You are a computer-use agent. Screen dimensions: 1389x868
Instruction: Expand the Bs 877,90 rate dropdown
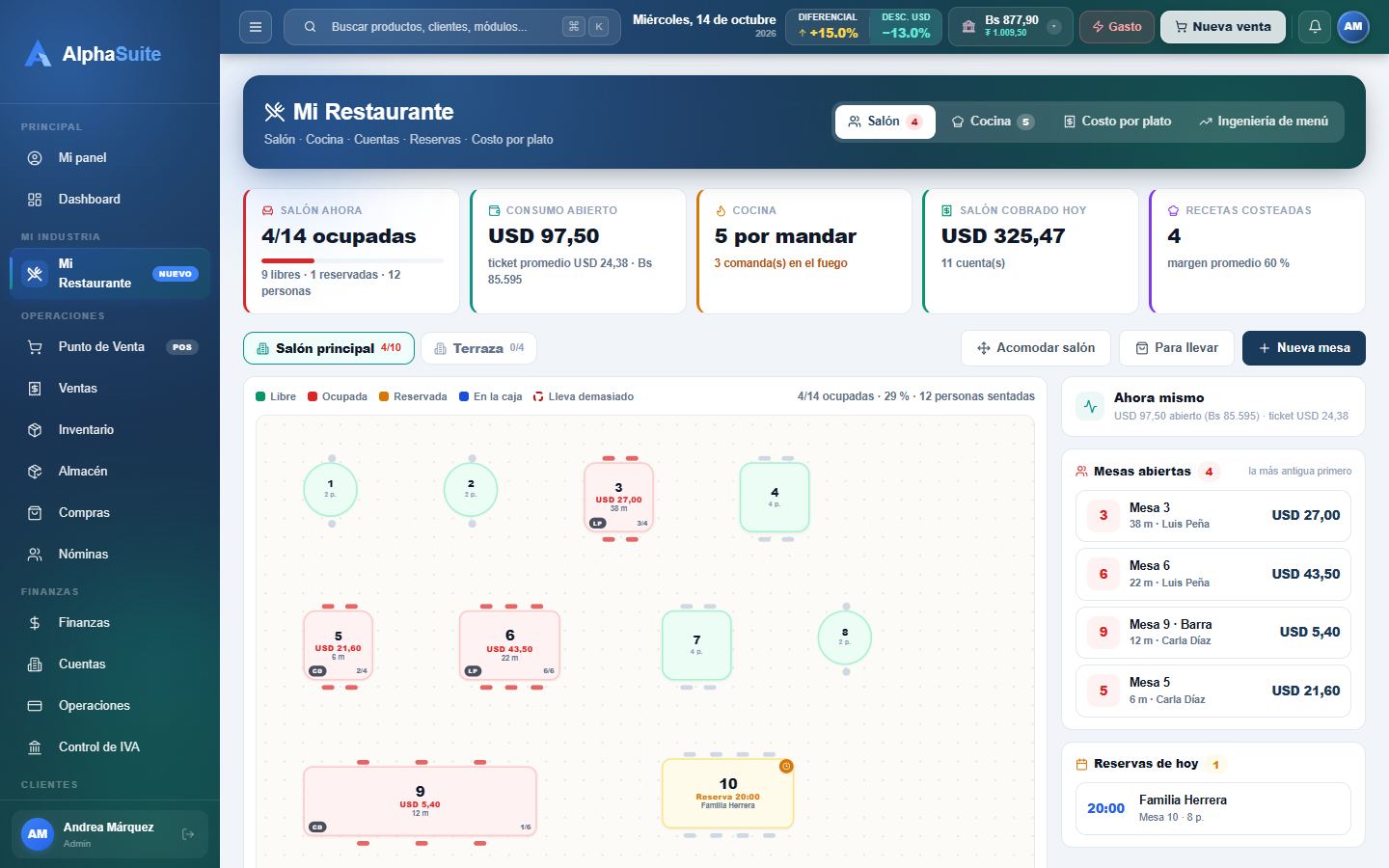(x=1054, y=27)
